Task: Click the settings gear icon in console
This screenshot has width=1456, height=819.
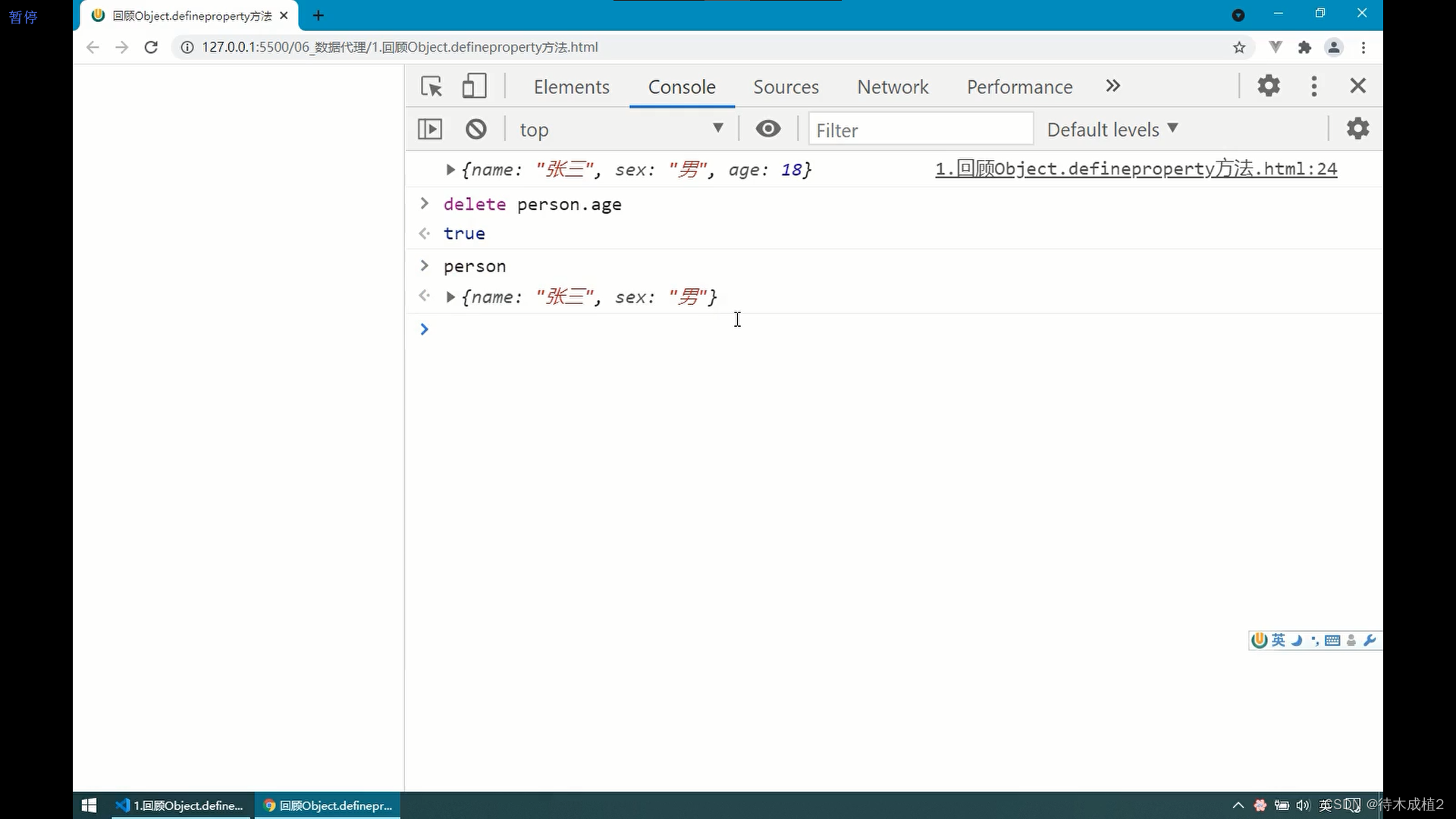Action: click(1358, 128)
